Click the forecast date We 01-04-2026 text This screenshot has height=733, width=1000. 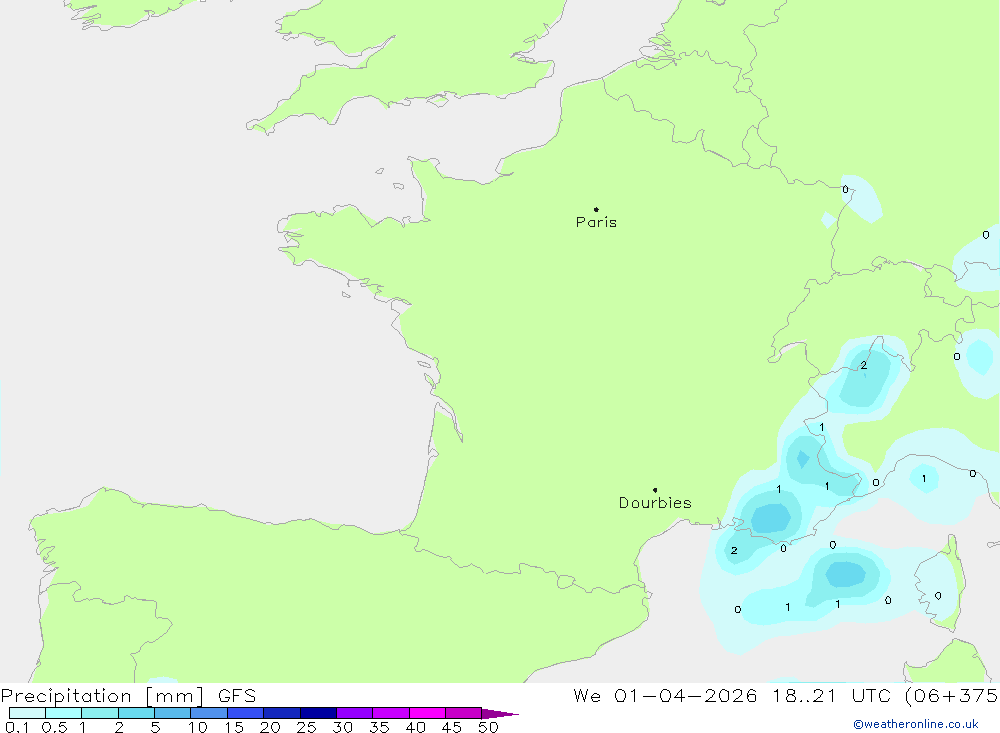pyautogui.click(x=665, y=695)
